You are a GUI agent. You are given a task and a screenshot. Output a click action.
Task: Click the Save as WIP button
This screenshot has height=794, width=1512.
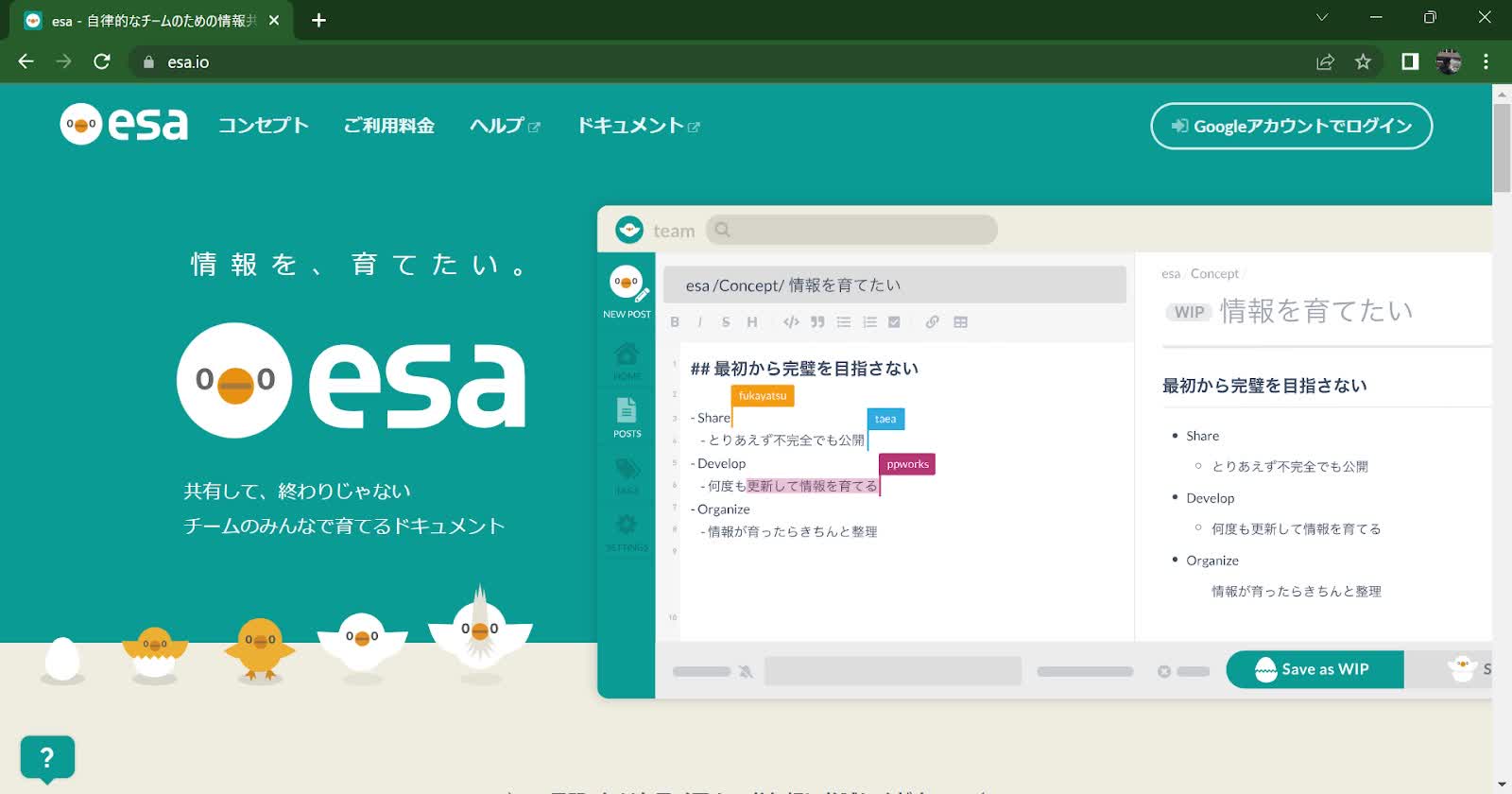click(1314, 669)
